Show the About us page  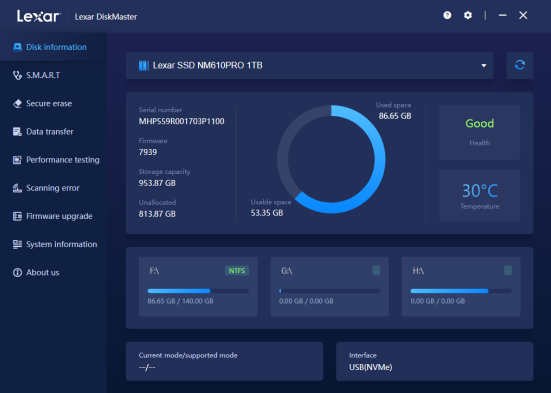tap(53, 272)
